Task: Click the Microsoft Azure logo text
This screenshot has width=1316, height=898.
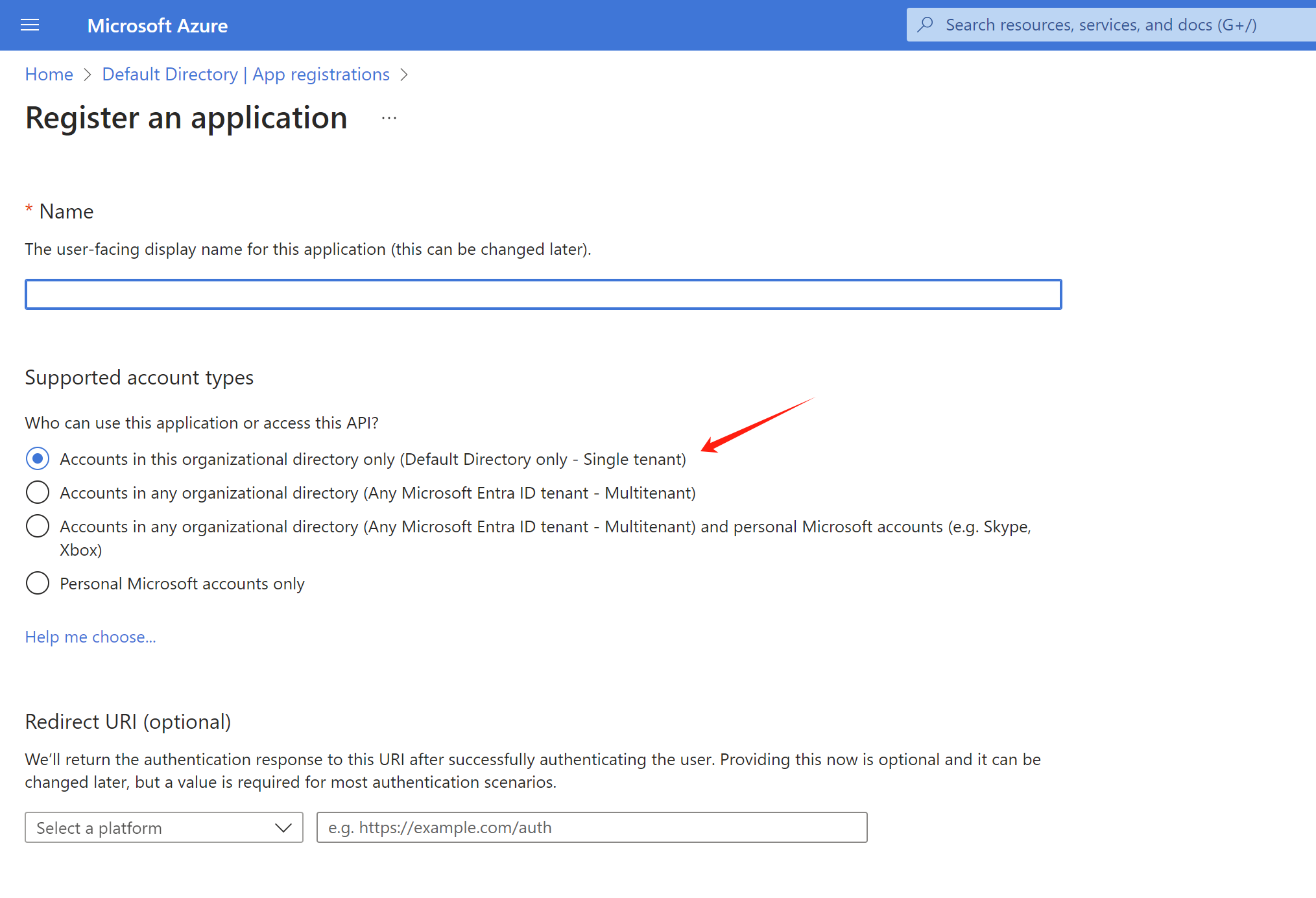Action: coord(157,26)
